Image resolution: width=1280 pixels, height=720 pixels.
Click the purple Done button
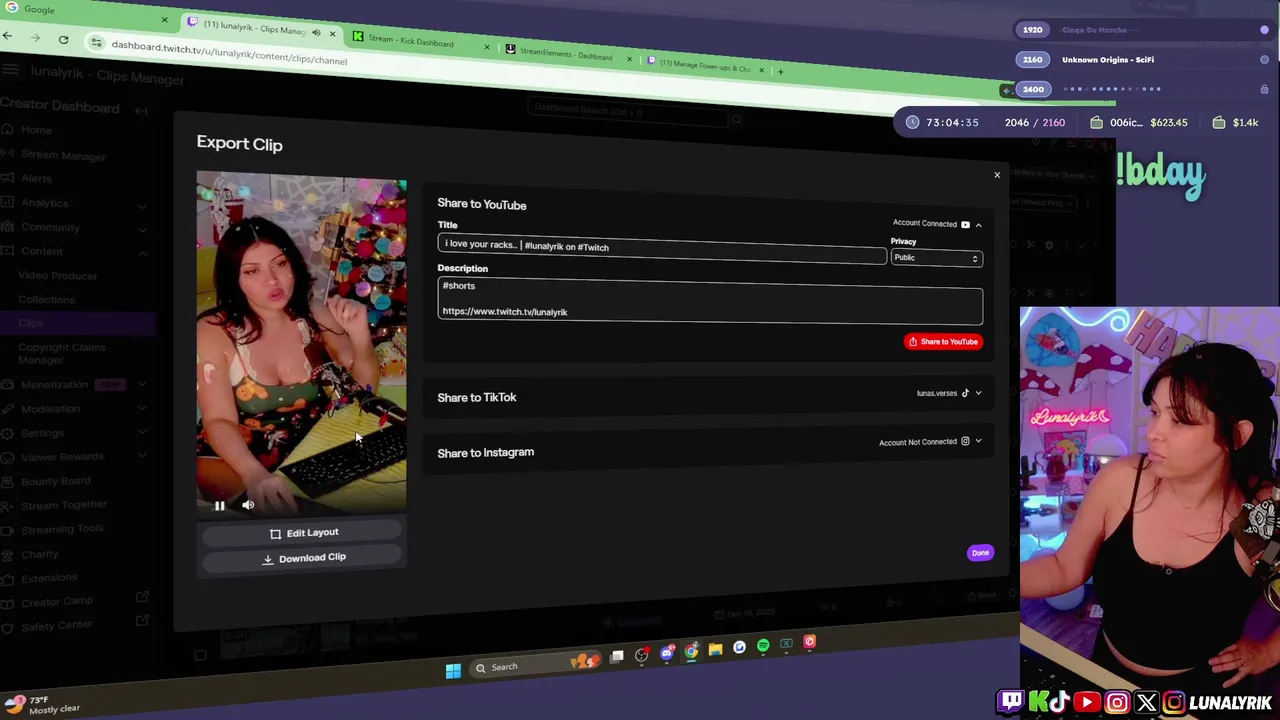(980, 553)
